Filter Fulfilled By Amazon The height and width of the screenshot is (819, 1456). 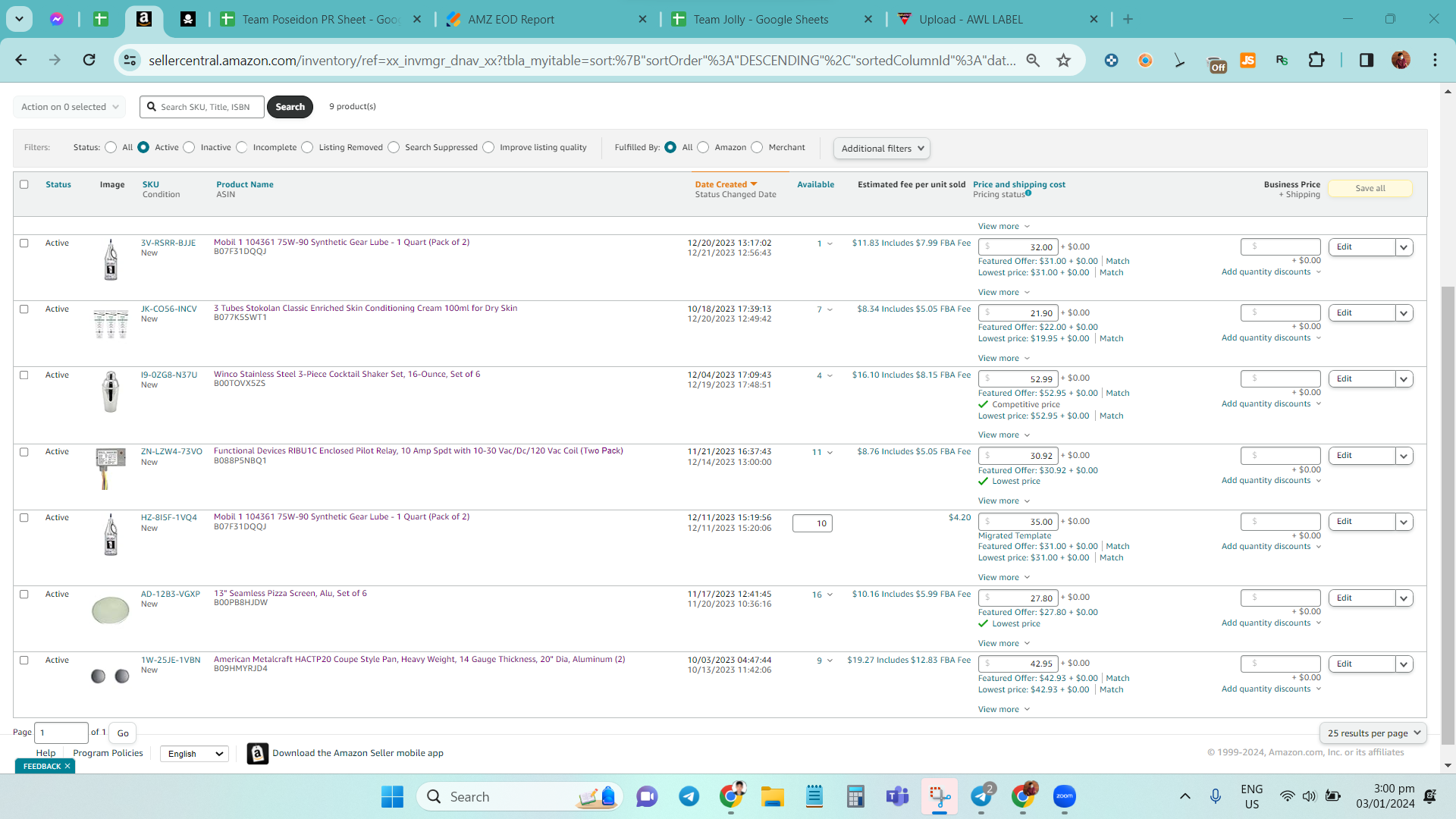(x=703, y=147)
